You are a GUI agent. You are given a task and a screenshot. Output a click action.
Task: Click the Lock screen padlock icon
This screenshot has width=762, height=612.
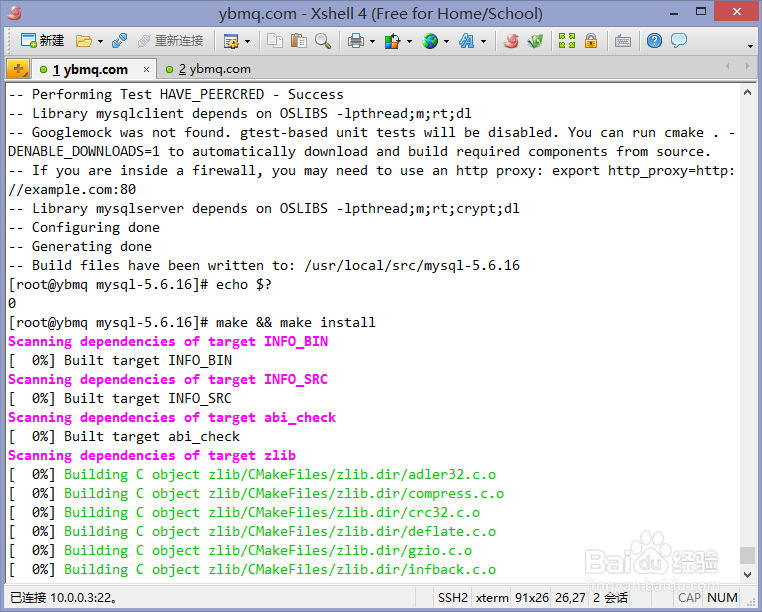point(591,41)
